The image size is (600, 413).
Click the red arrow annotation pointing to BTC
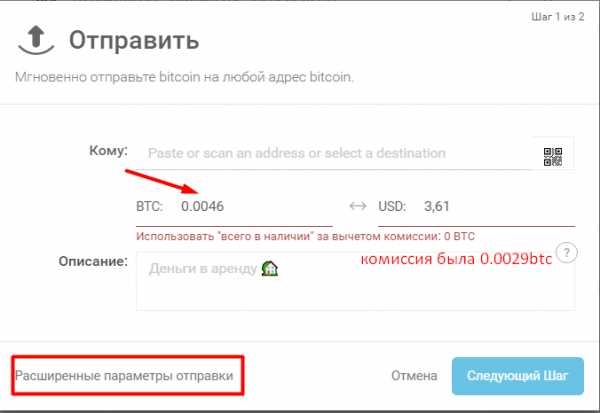[161, 182]
